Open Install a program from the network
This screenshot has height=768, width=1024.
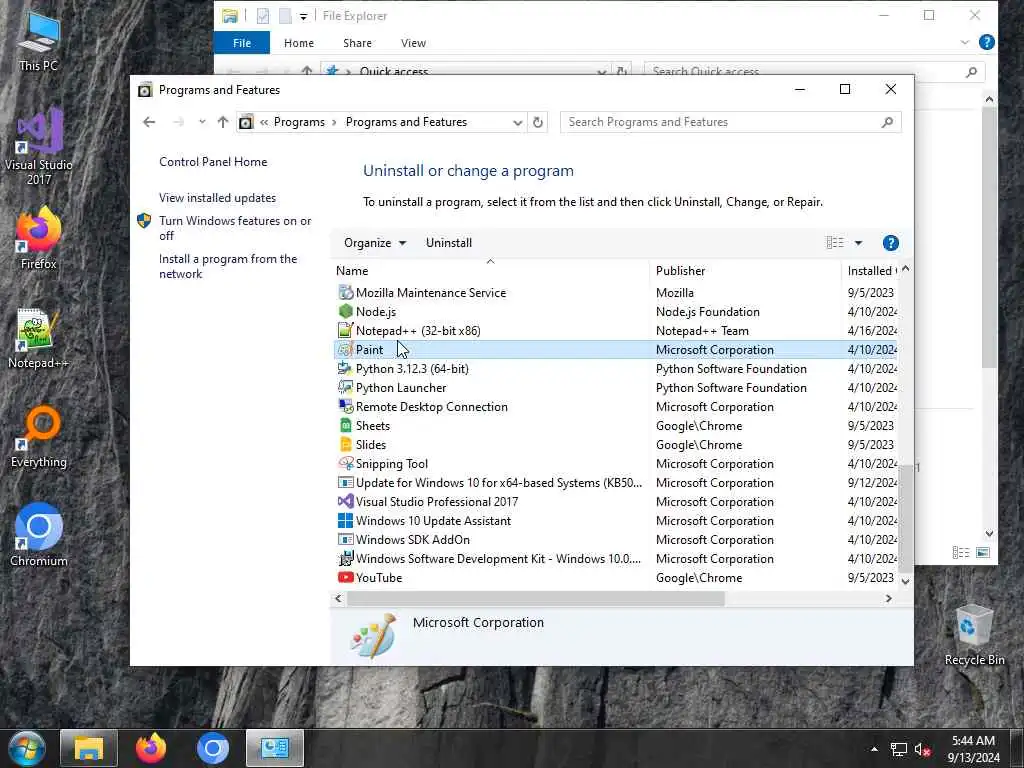[228, 266]
